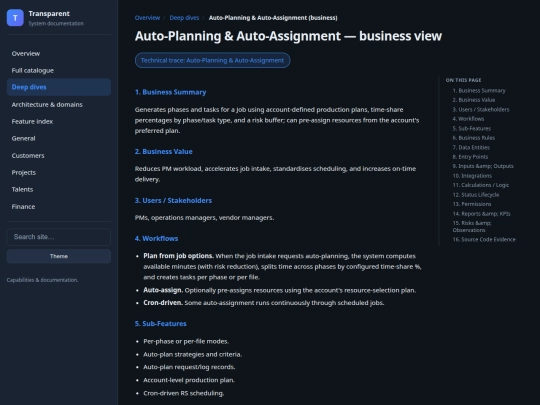
Task: Open the Finance section
Action: click(59, 206)
